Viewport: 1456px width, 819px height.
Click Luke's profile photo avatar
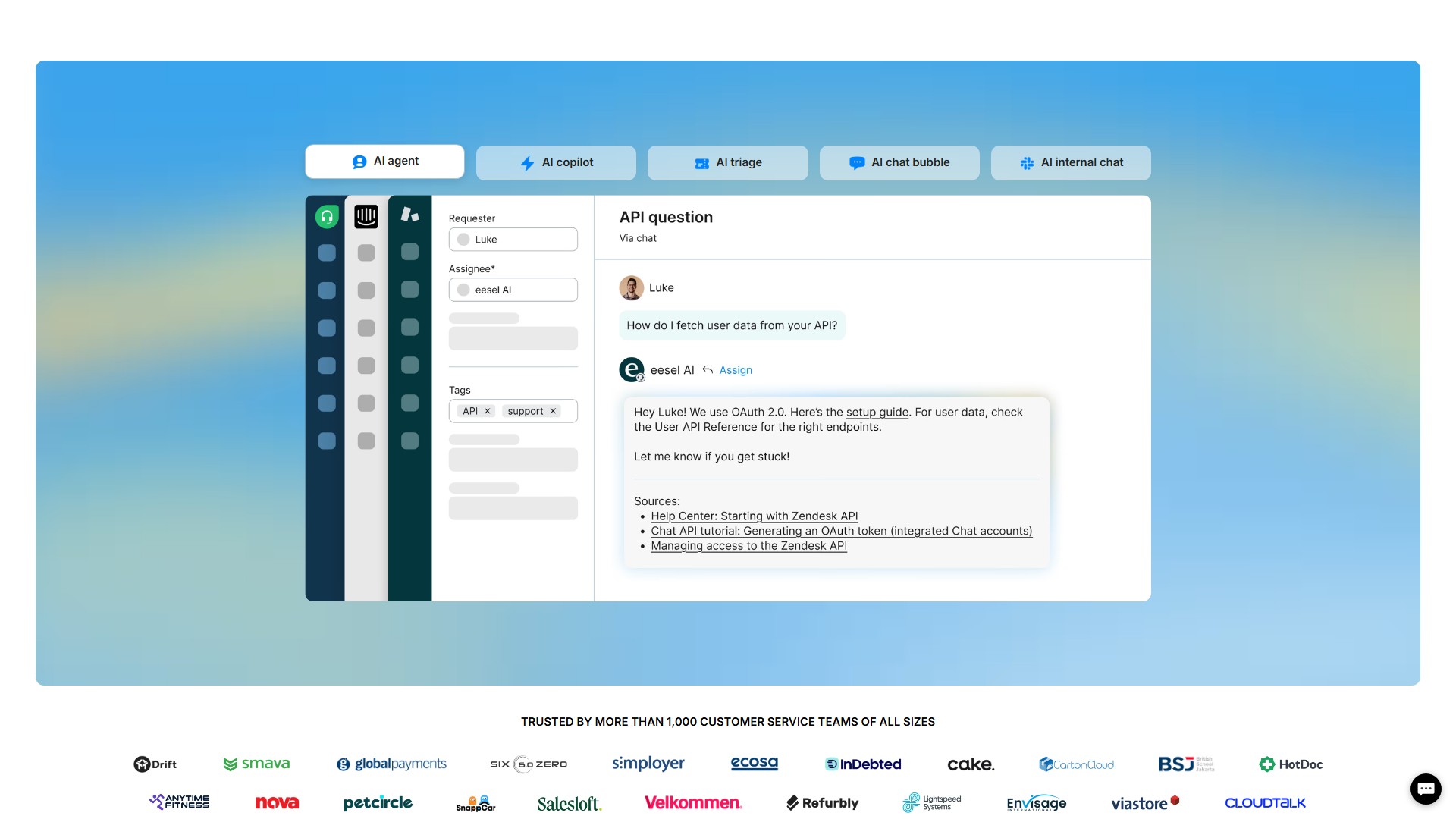[x=631, y=288]
